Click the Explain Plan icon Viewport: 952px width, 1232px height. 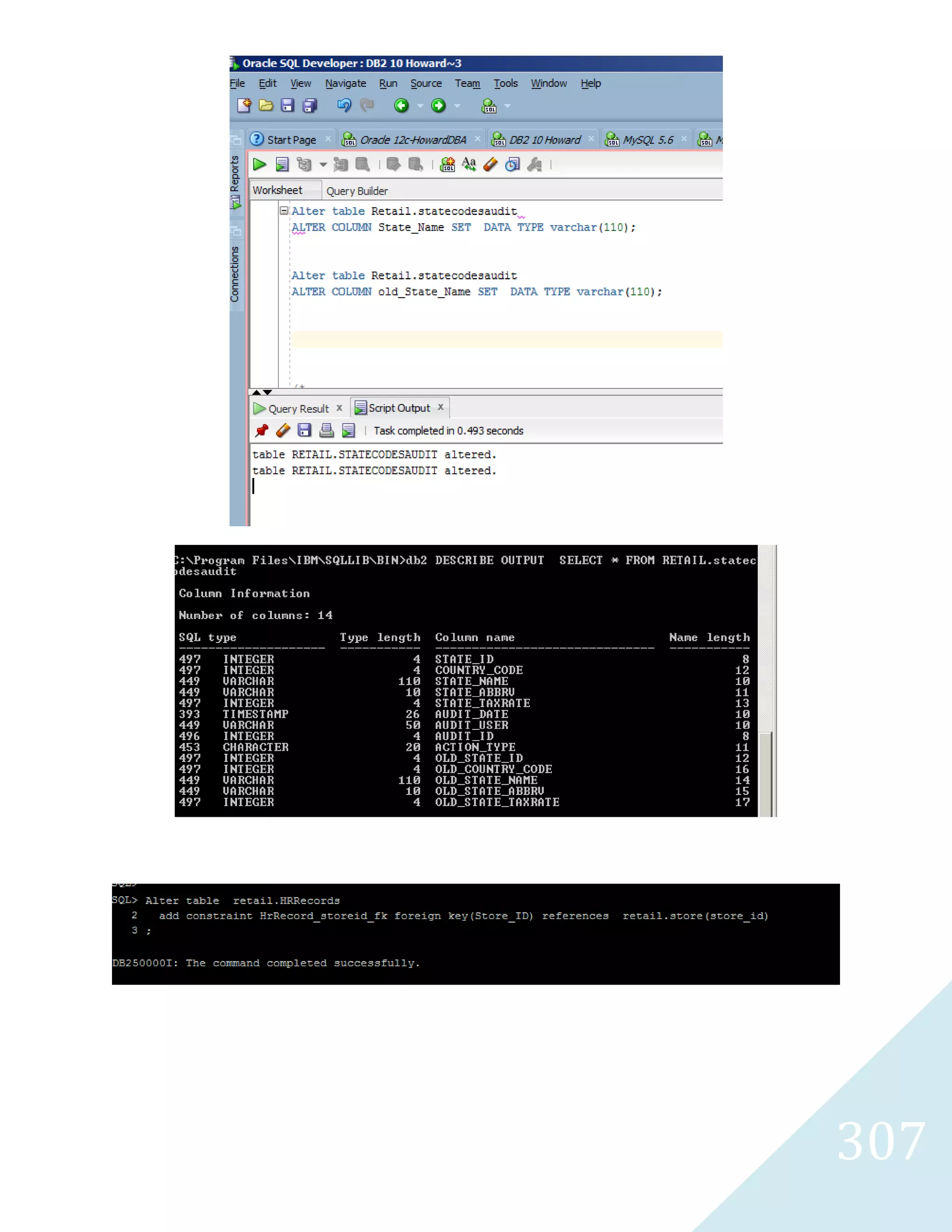(x=304, y=164)
